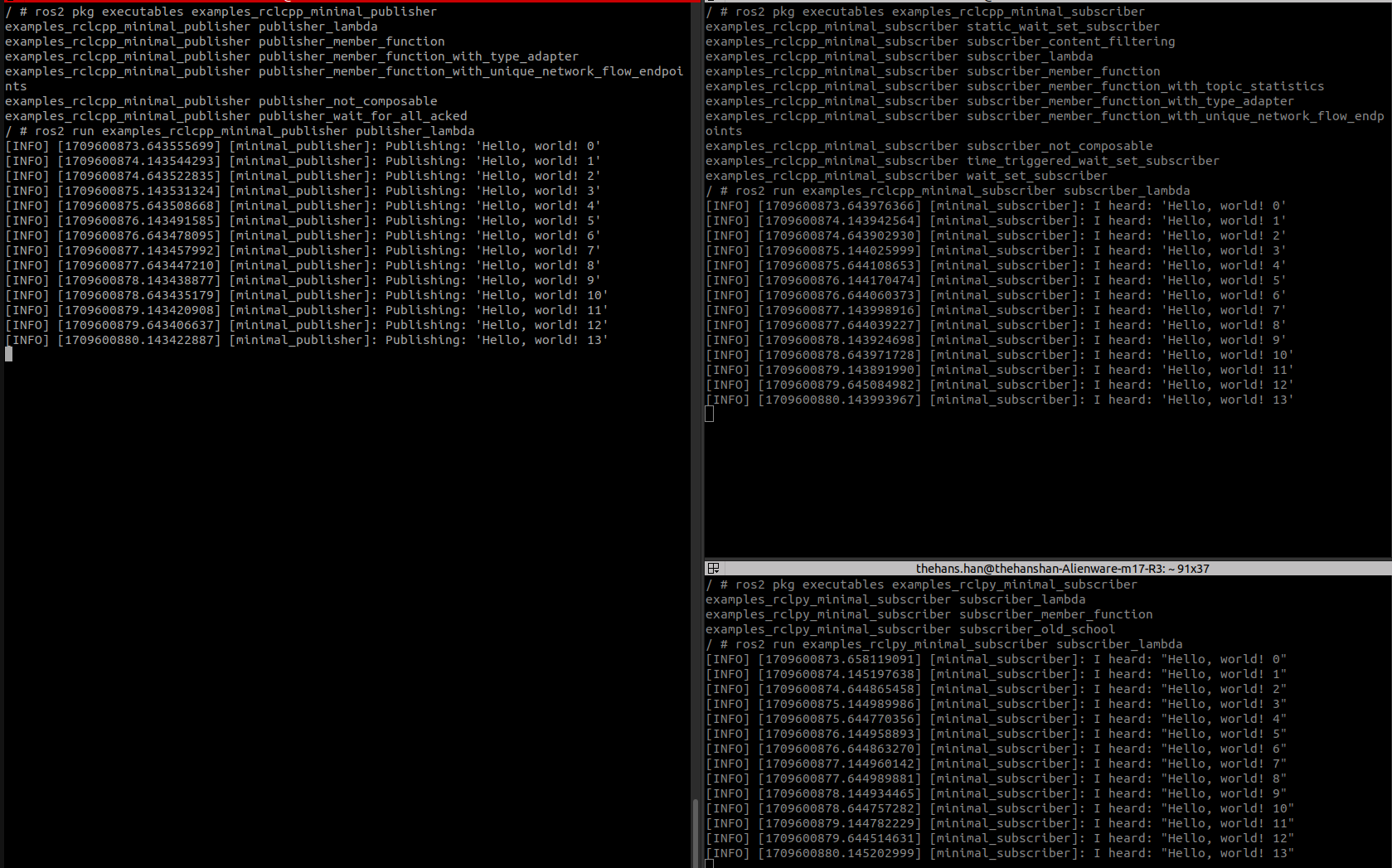This screenshot has width=1392, height=868.
Task: Click the cursor block in publisher terminal
Action: pos(8,354)
